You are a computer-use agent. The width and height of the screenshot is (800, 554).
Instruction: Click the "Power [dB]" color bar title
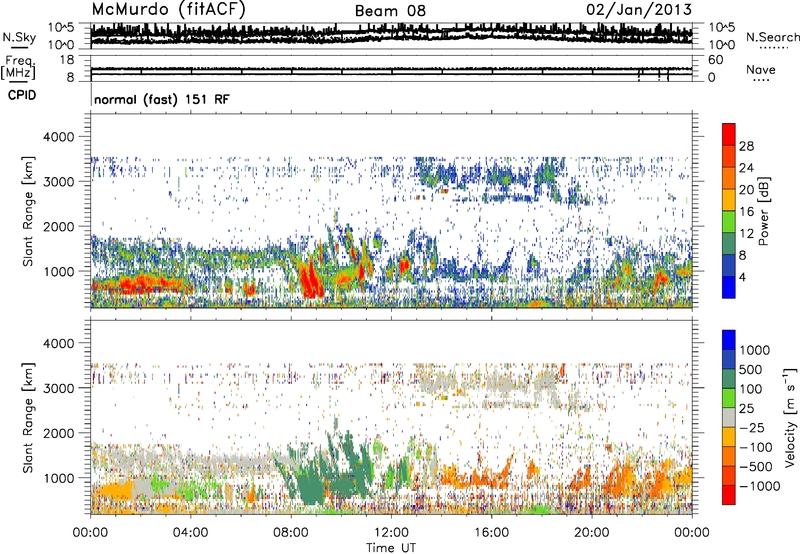tap(763, 211)
